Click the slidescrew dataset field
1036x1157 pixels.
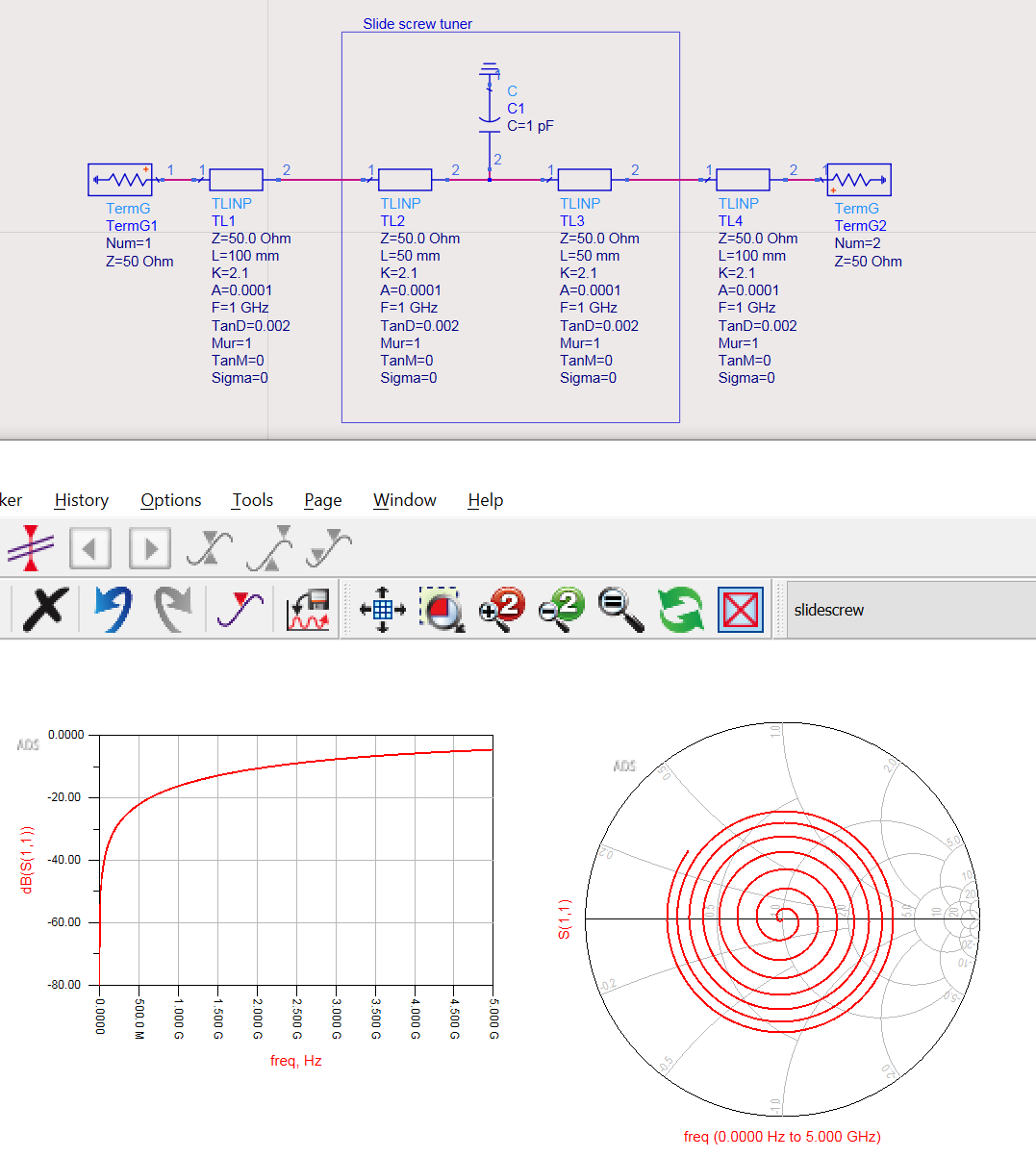pyautogui.click(x=912, y=610)
